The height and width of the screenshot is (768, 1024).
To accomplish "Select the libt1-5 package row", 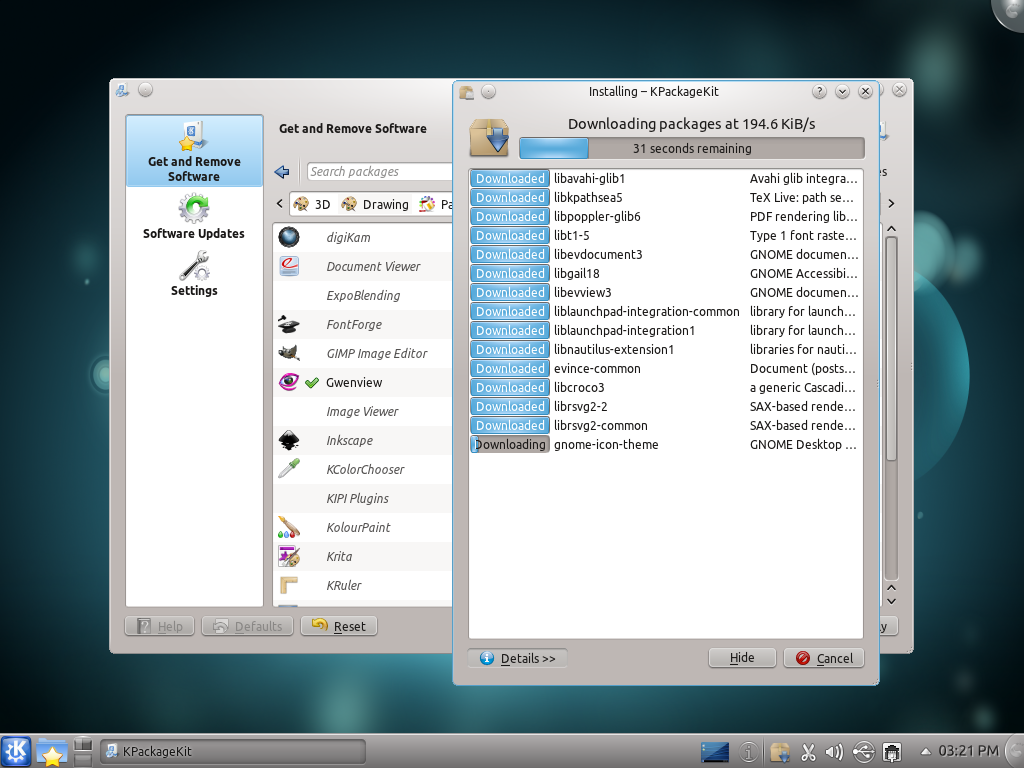I will point(665,235).
